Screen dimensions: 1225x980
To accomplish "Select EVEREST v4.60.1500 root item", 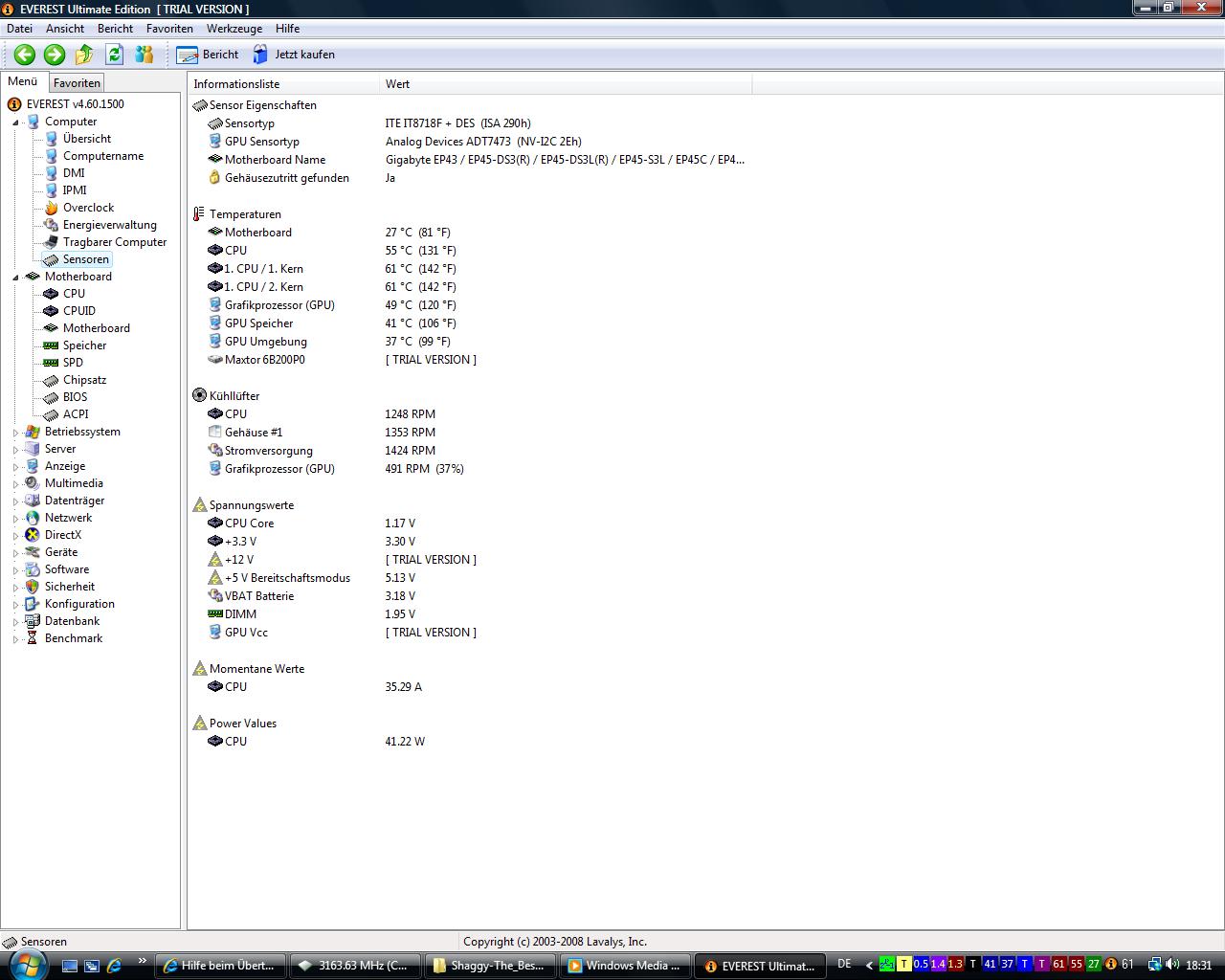I will pos(75,104).
